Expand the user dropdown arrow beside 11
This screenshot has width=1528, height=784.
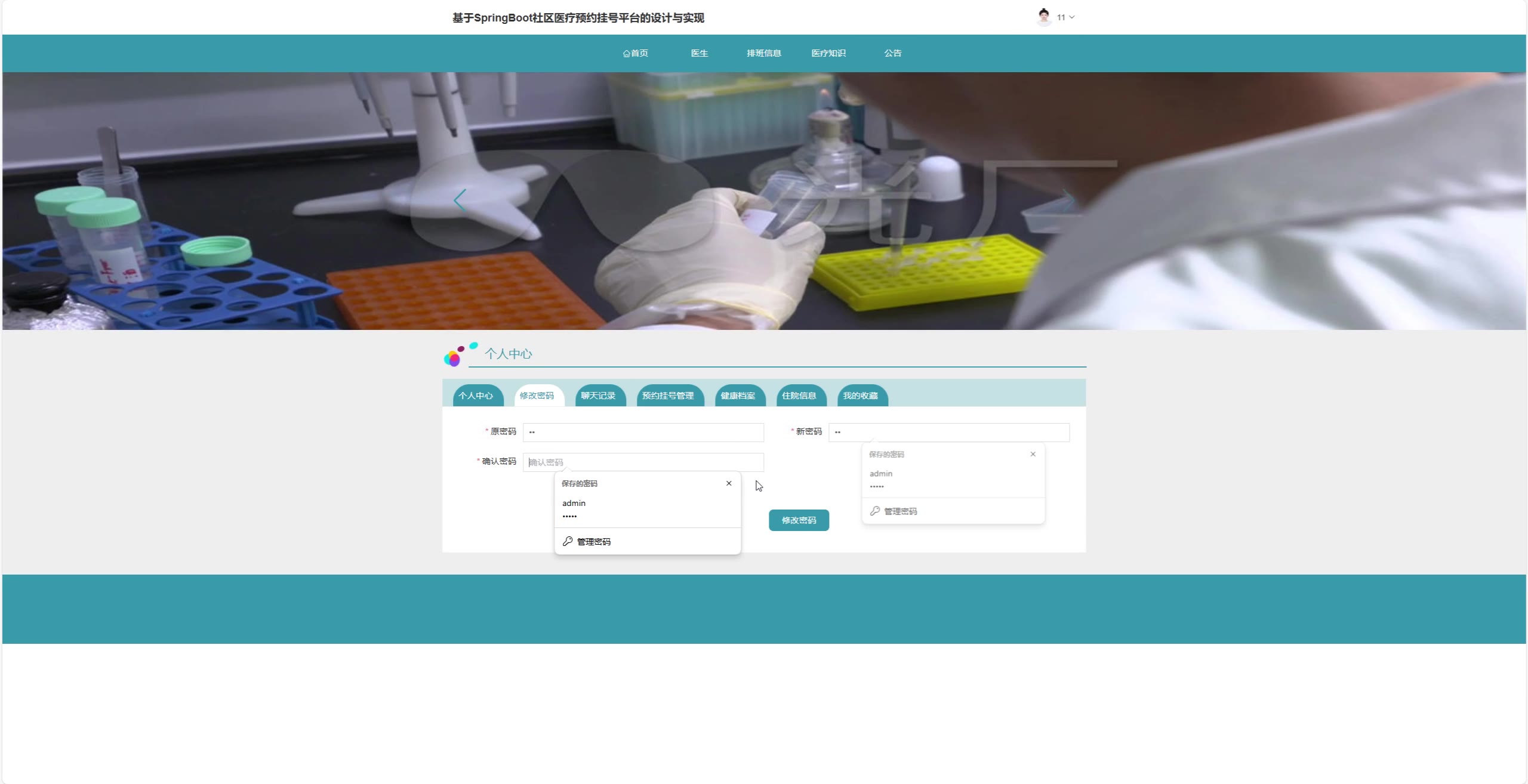(1072, 17)
